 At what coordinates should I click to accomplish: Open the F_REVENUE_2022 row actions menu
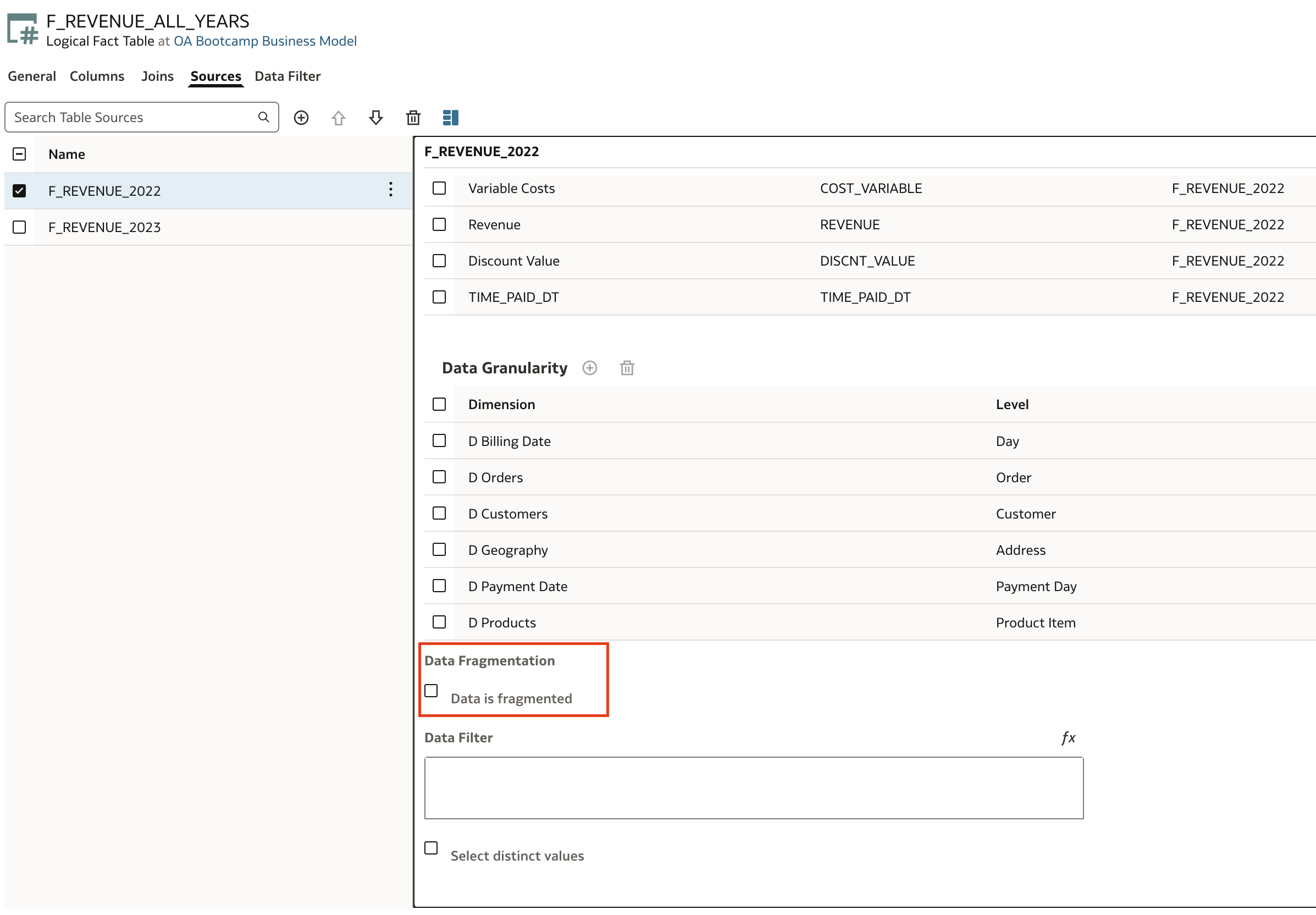[391, 190]
